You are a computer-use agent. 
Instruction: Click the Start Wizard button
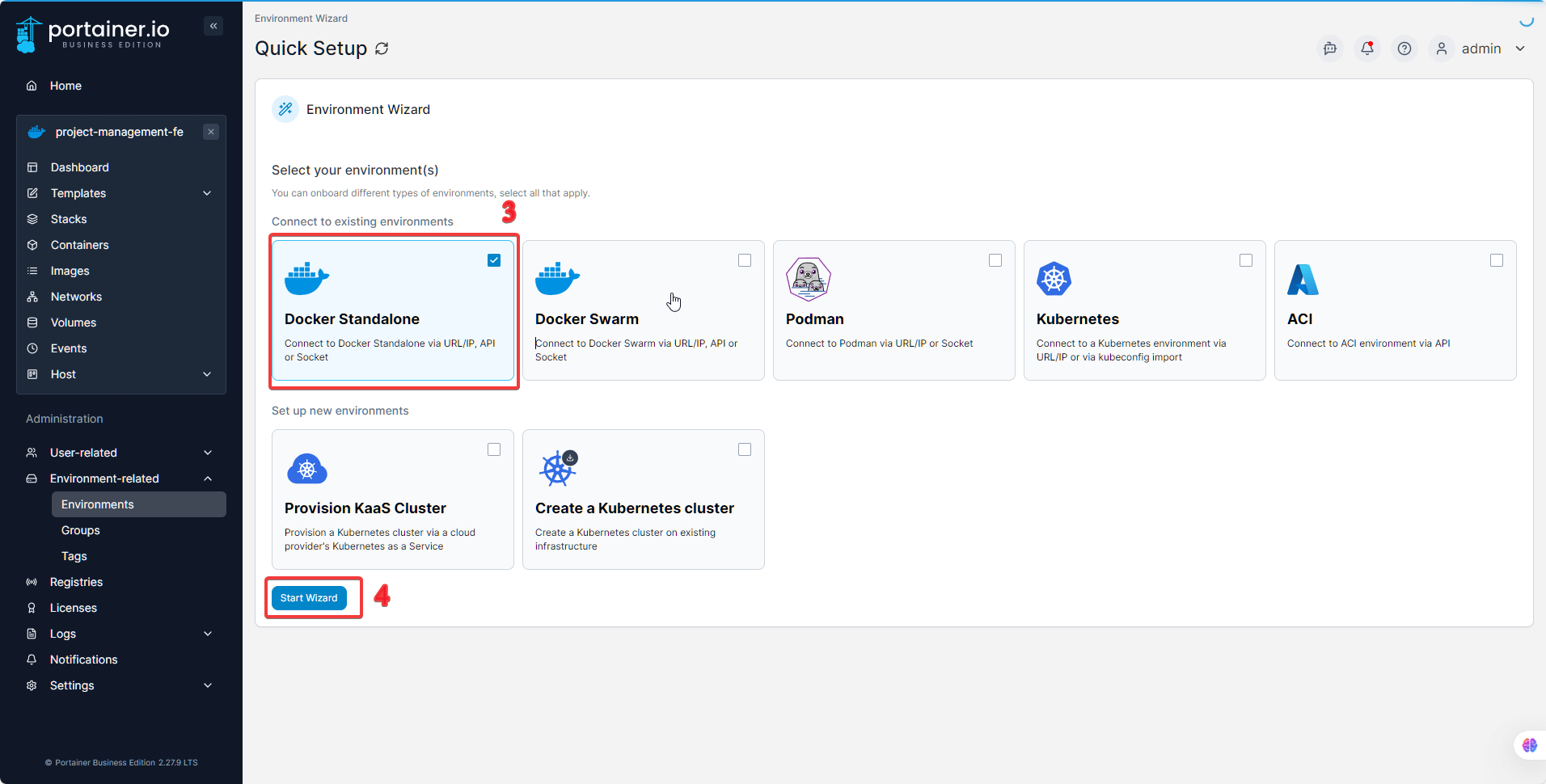[x=309, y=598]
